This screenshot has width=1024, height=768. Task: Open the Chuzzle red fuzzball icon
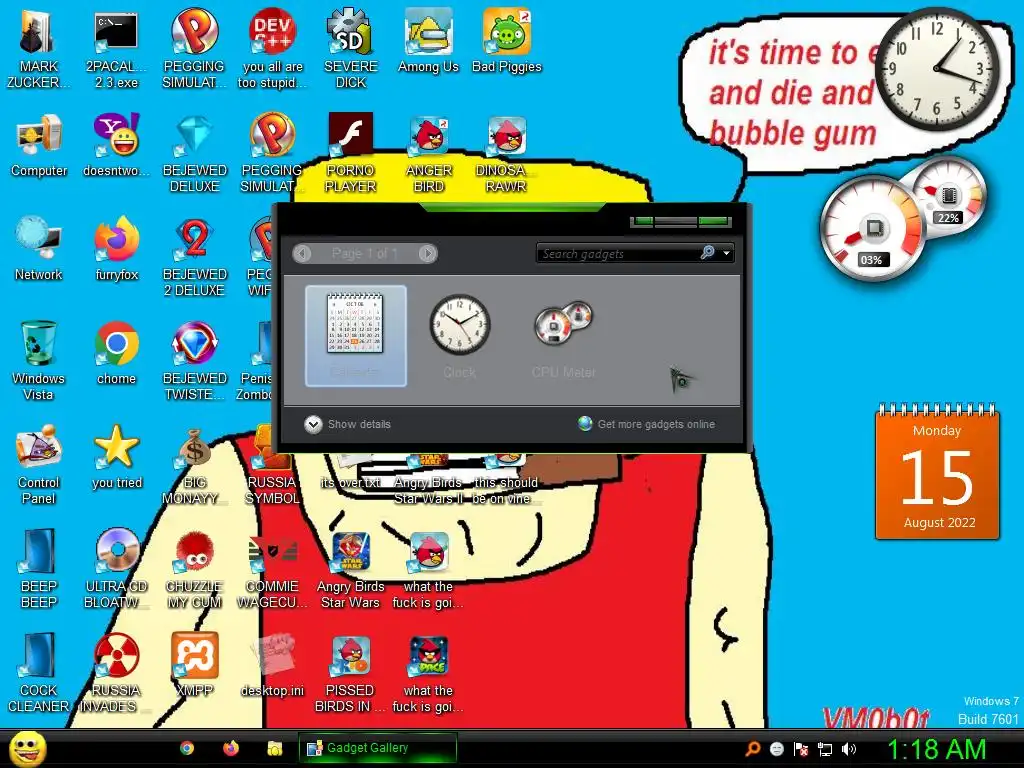tap(195, 569)
